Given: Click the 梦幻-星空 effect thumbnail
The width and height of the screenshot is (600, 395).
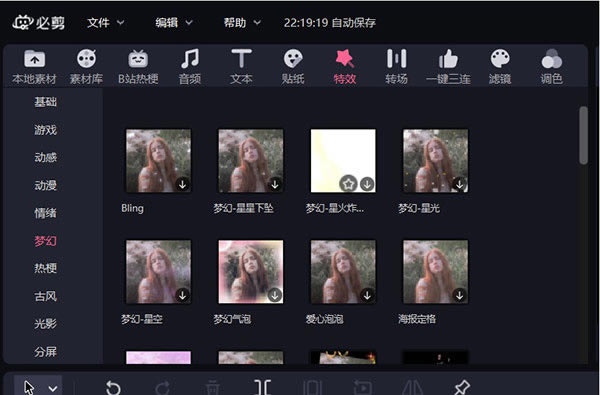Looking at the screenshot, I should click(158, 271).
